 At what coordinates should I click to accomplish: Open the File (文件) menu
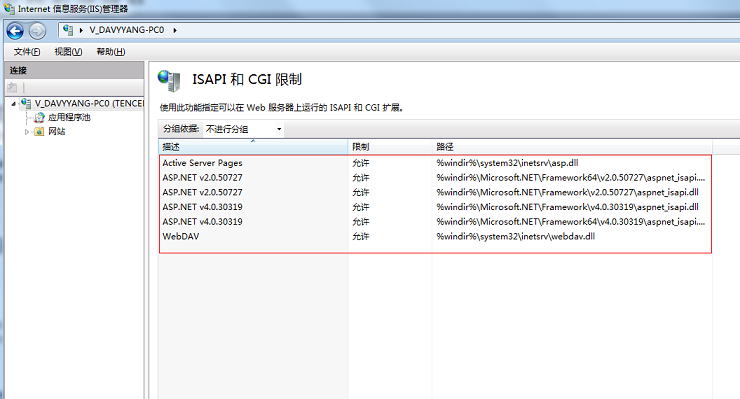pyautogui.click(x=27, y=51)
